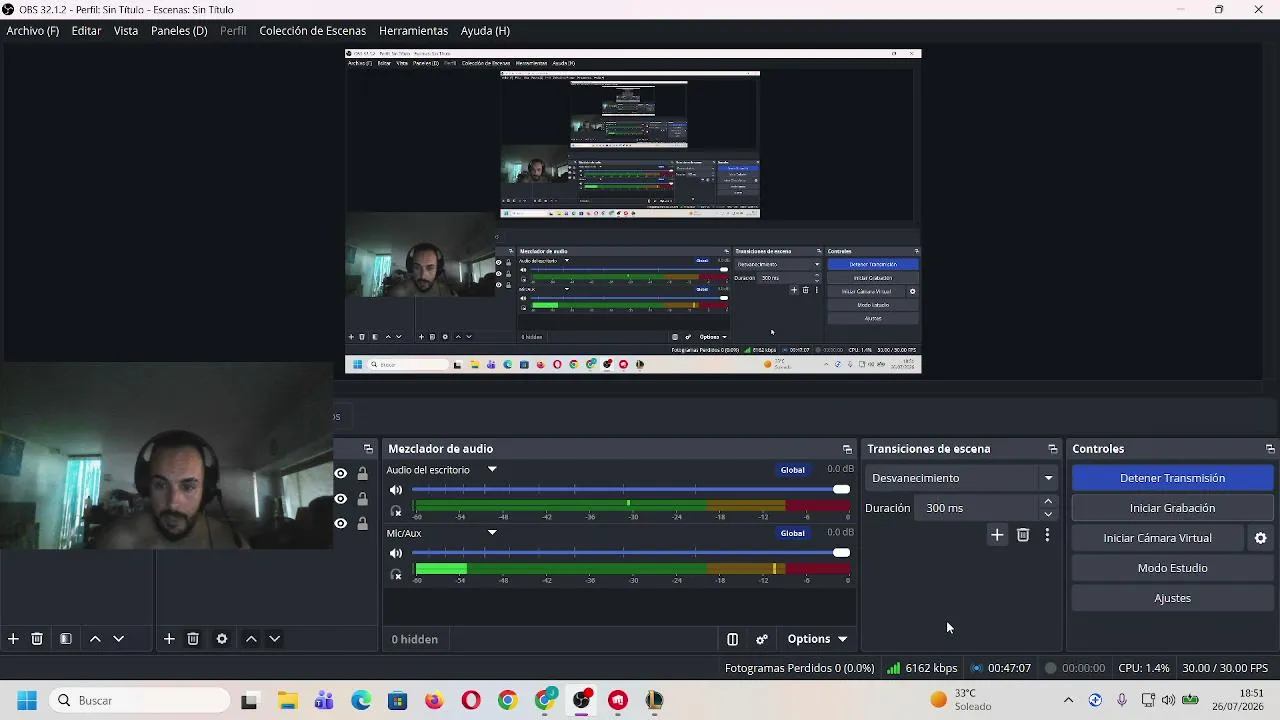Mute Mic/Aux speaker icon
The width and height of the screenshot is (1280, 720).
click(x=396, y=553)
